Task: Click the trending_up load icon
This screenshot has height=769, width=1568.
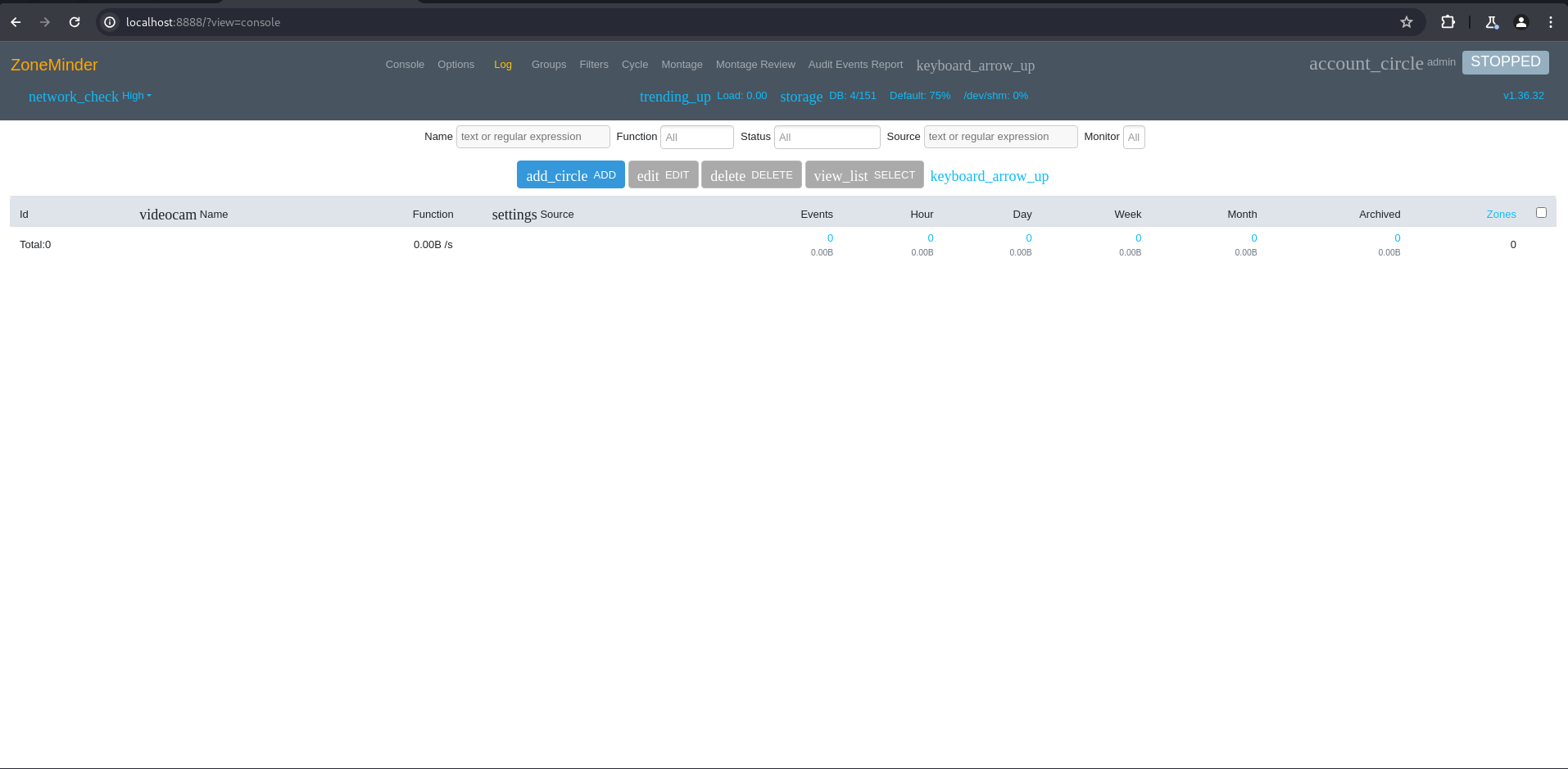Action: [x=674, y=97]
